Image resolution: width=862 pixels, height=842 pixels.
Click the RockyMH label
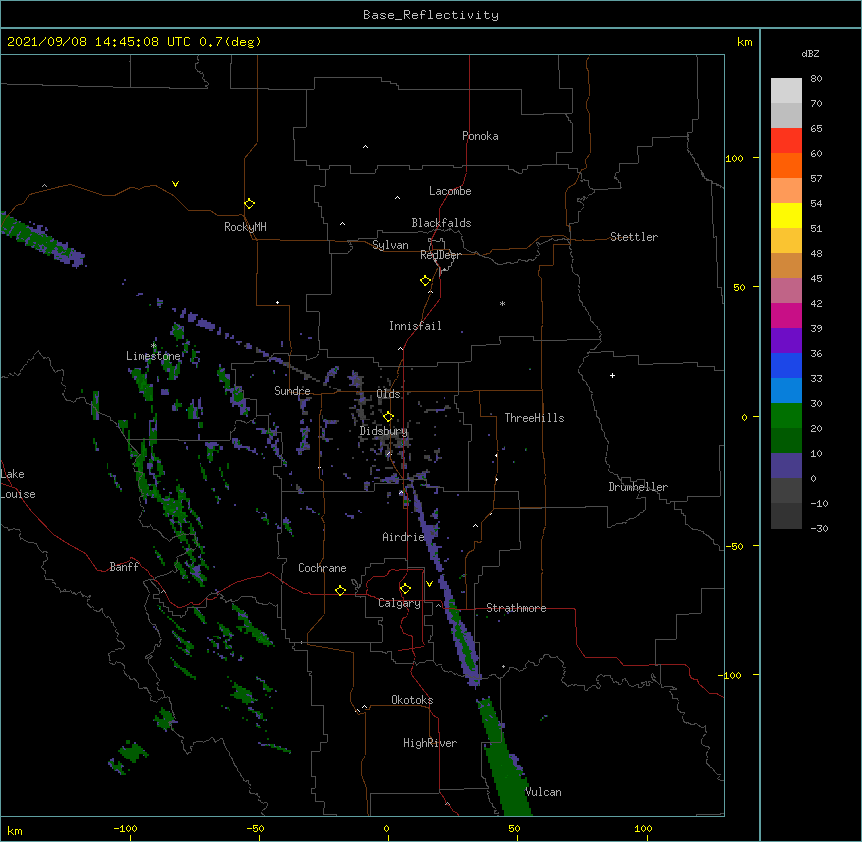pyautogui.click(x=245, y=227)
